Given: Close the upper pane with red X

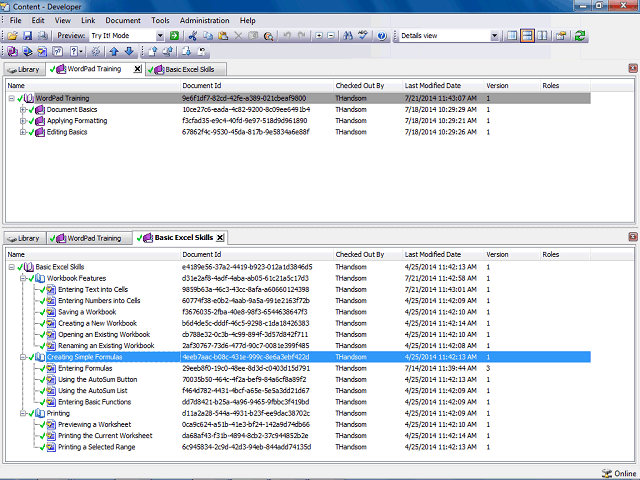Looking at the screenshot, I should (633, 68).
